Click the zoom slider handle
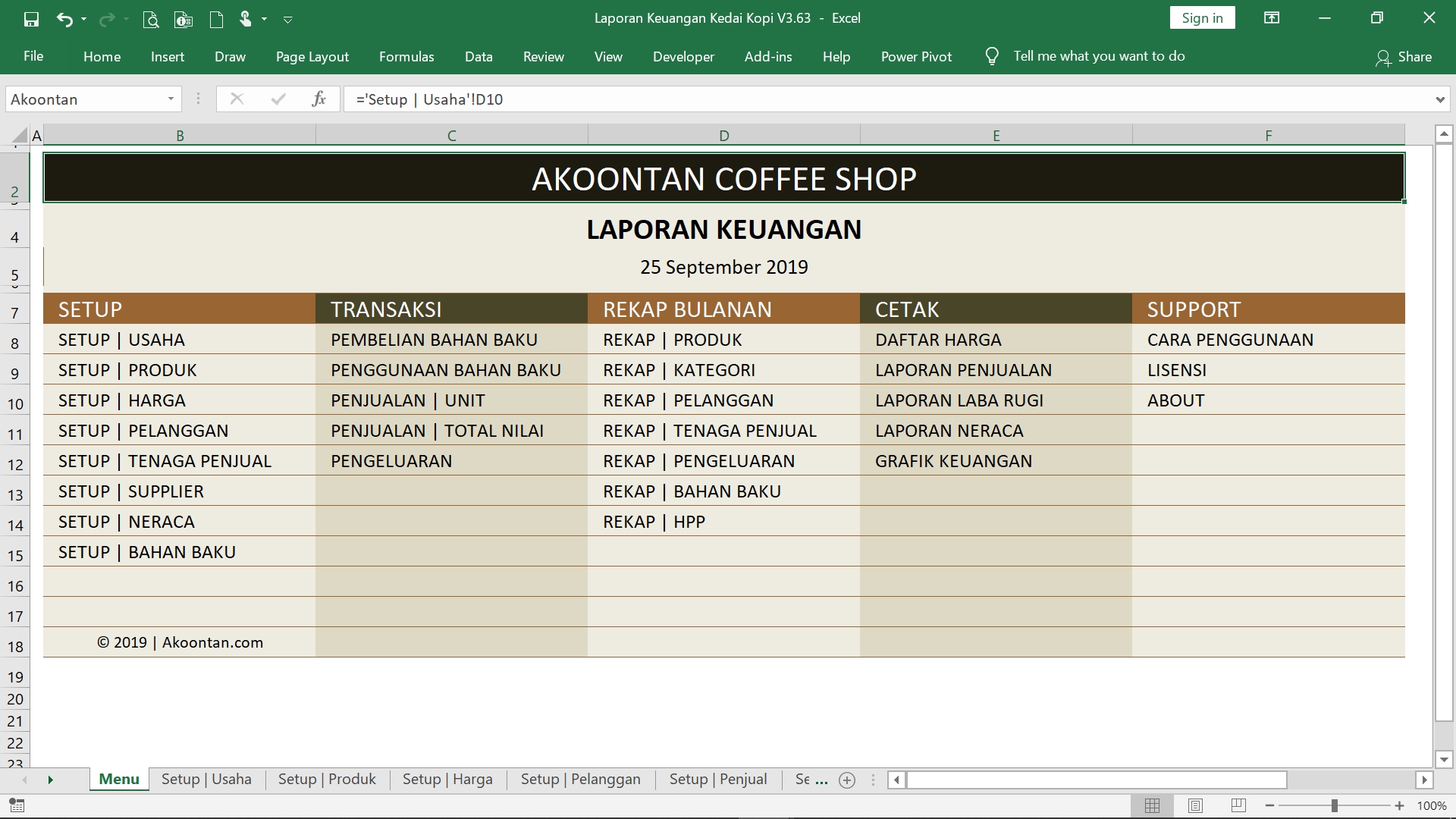The width and height of the screenshot is (1456, 819). coord(1334,805)
